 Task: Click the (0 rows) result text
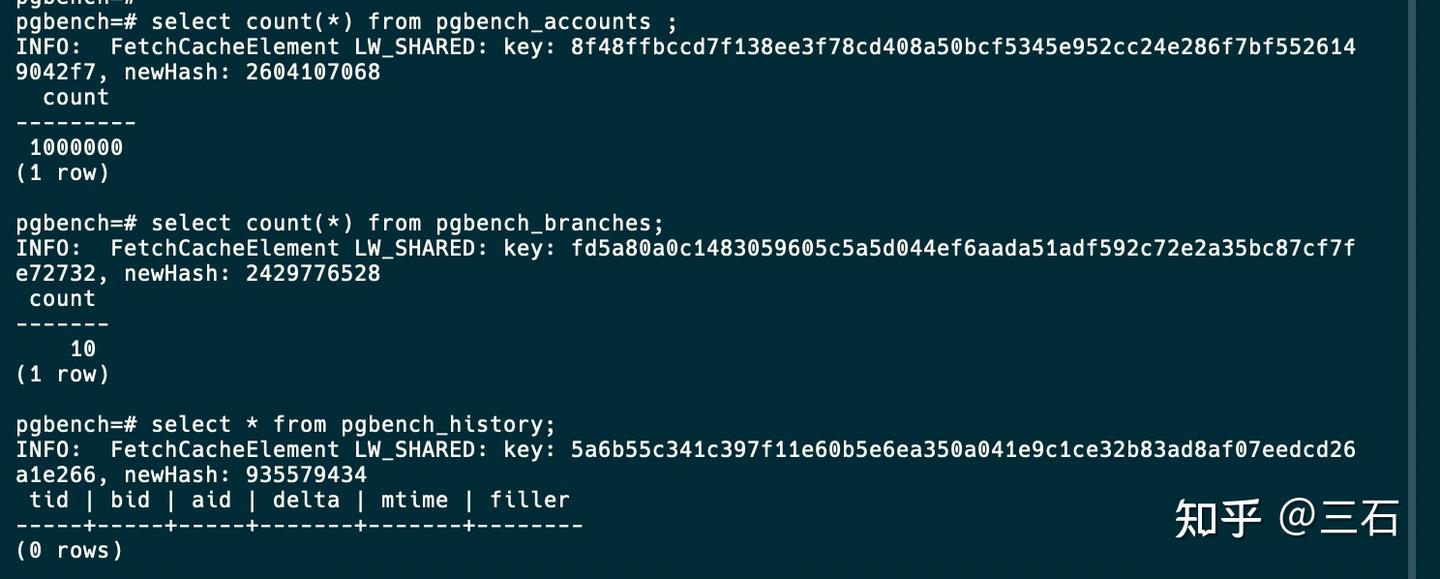(x=69, y=550)
